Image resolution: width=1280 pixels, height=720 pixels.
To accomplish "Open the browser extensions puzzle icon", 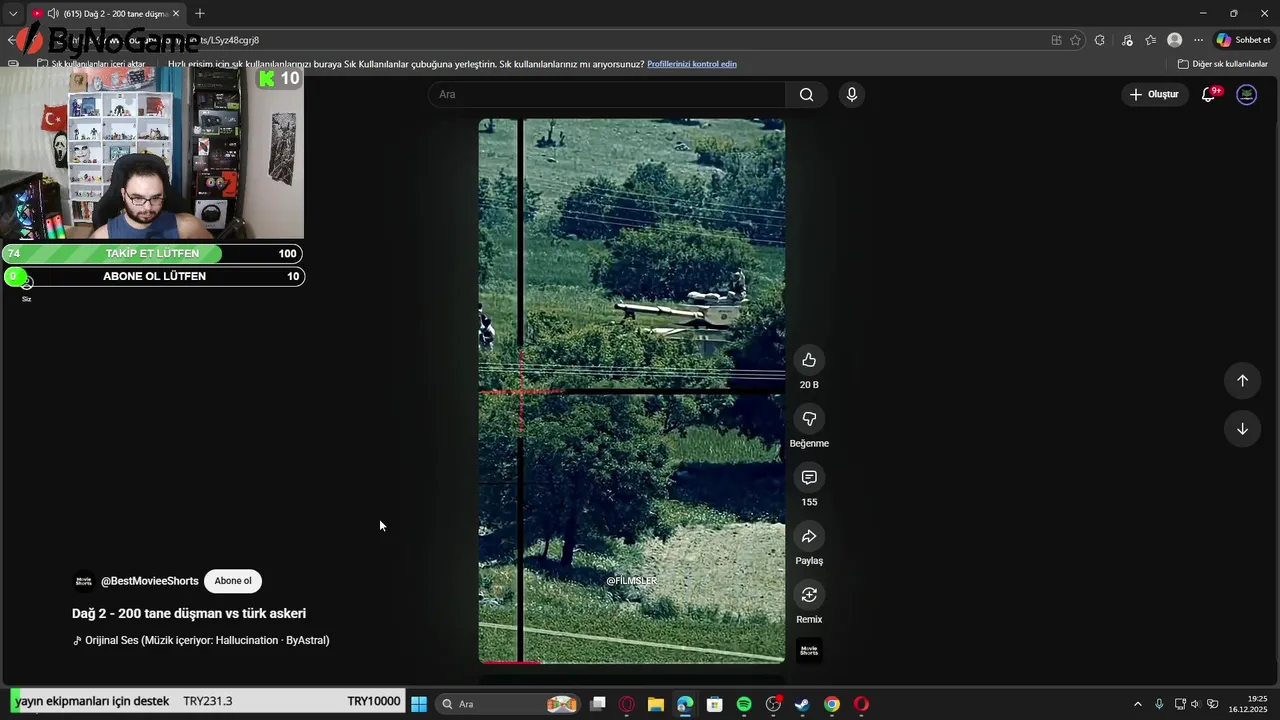I will point(1100,40).
